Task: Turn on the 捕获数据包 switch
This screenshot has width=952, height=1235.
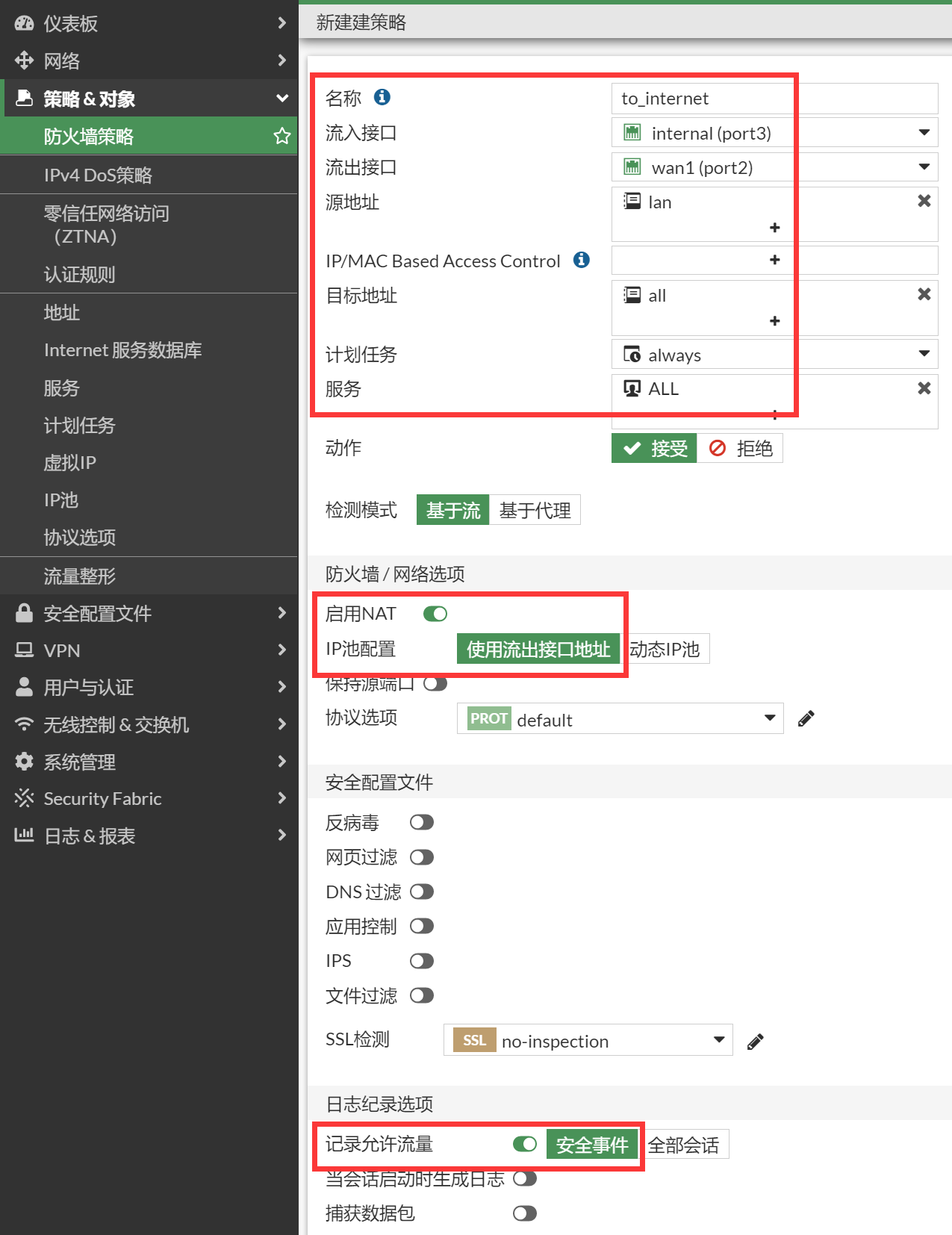Action: pos(524,1213)
